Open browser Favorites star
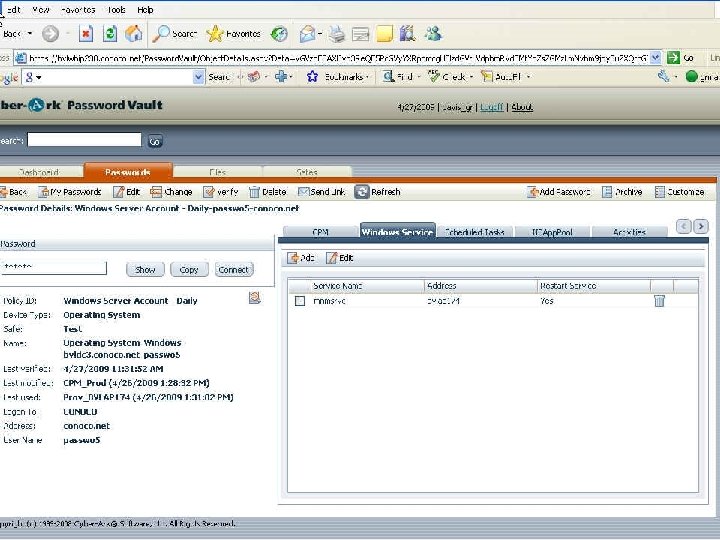Screen dimensions: 720x540 coord(233,34)
